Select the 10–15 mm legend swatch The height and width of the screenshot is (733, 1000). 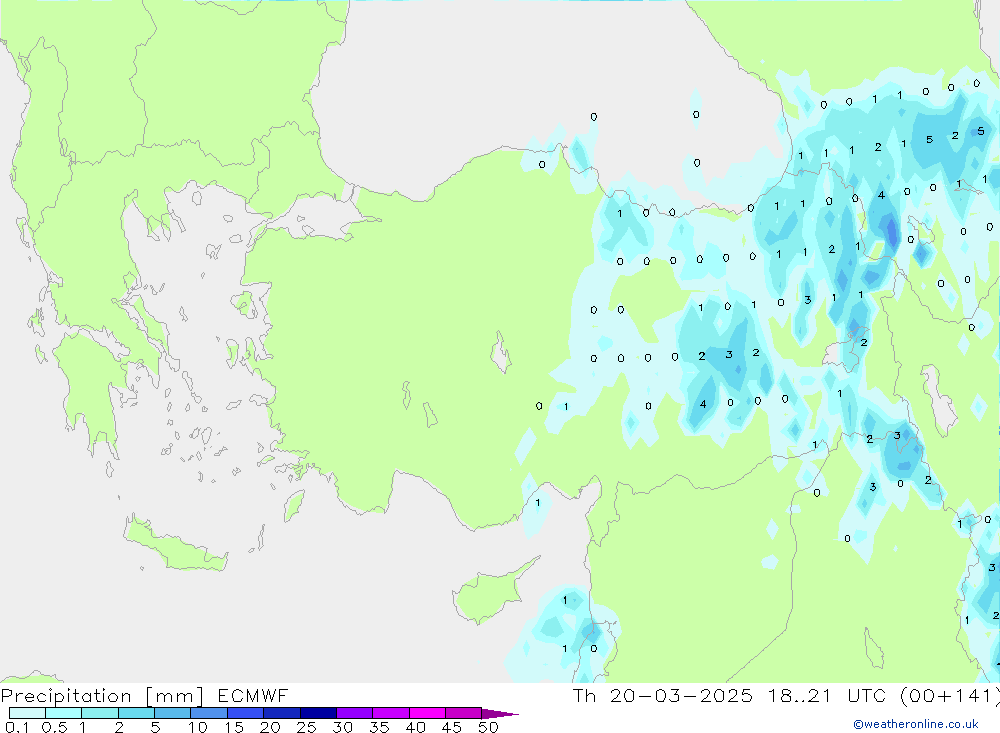(x=209, y=713)
